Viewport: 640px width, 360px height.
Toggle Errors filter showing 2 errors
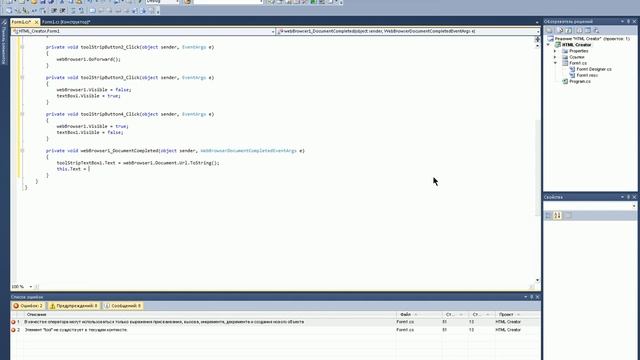[28, 306]
